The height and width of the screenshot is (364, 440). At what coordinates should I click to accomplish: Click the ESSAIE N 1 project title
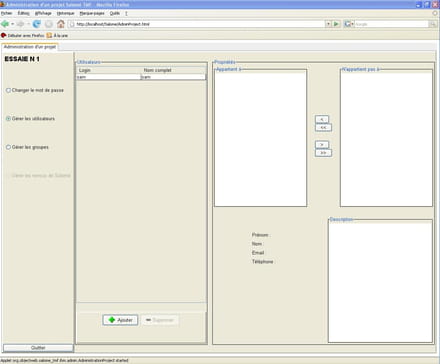click(22, 59)
